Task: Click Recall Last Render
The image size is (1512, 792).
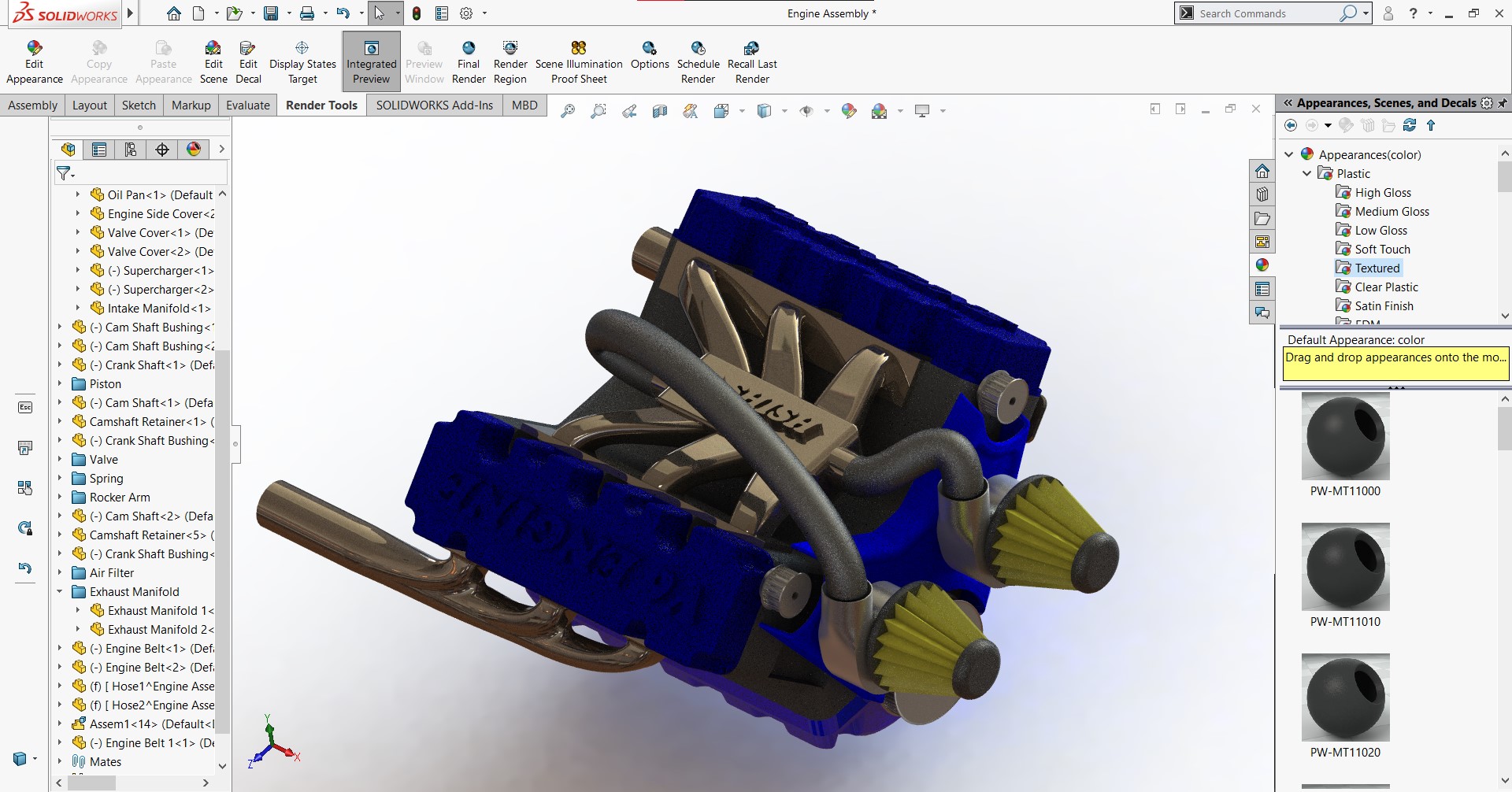Action: click(752, 61)
